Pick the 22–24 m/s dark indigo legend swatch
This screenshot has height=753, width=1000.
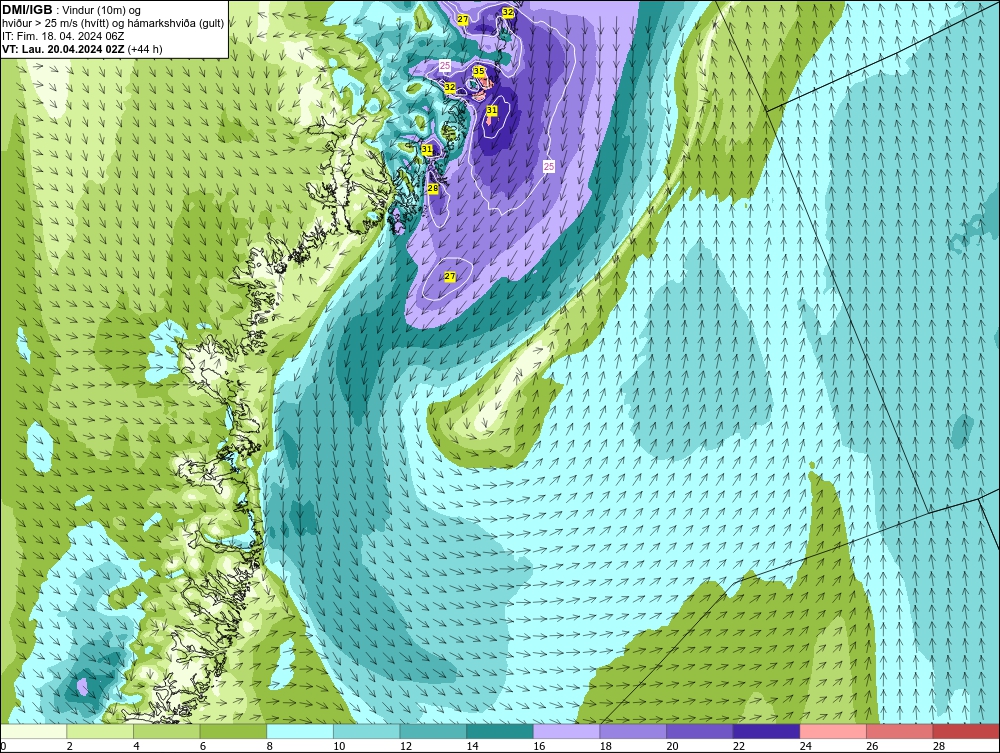(x=767, y=731)
